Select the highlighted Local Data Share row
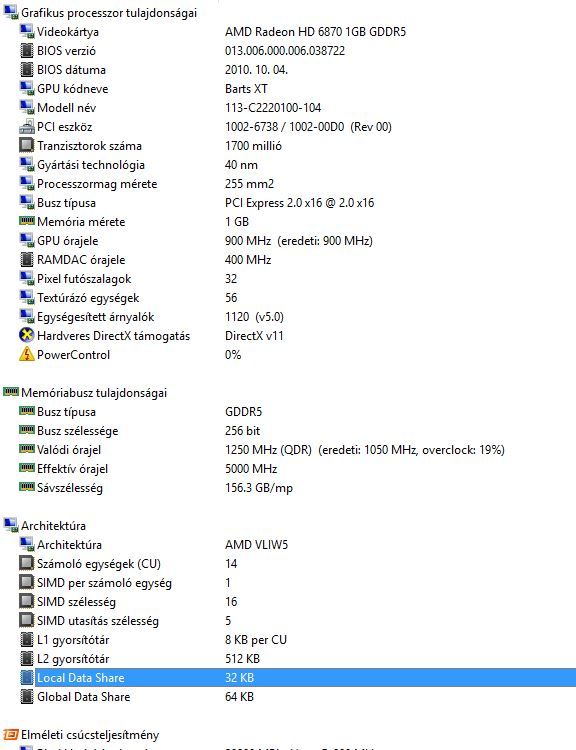The width and height of the screenshot is (576, 750). coord(305,677)
